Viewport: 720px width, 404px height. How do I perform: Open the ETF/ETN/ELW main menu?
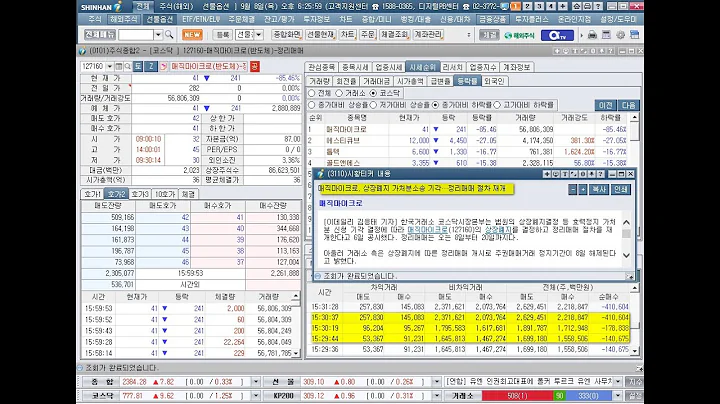coord(201,19)
